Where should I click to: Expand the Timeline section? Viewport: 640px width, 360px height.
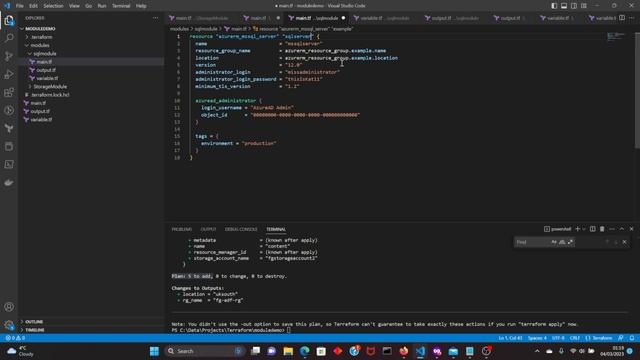pyautogui.click(x=35, y=330)
